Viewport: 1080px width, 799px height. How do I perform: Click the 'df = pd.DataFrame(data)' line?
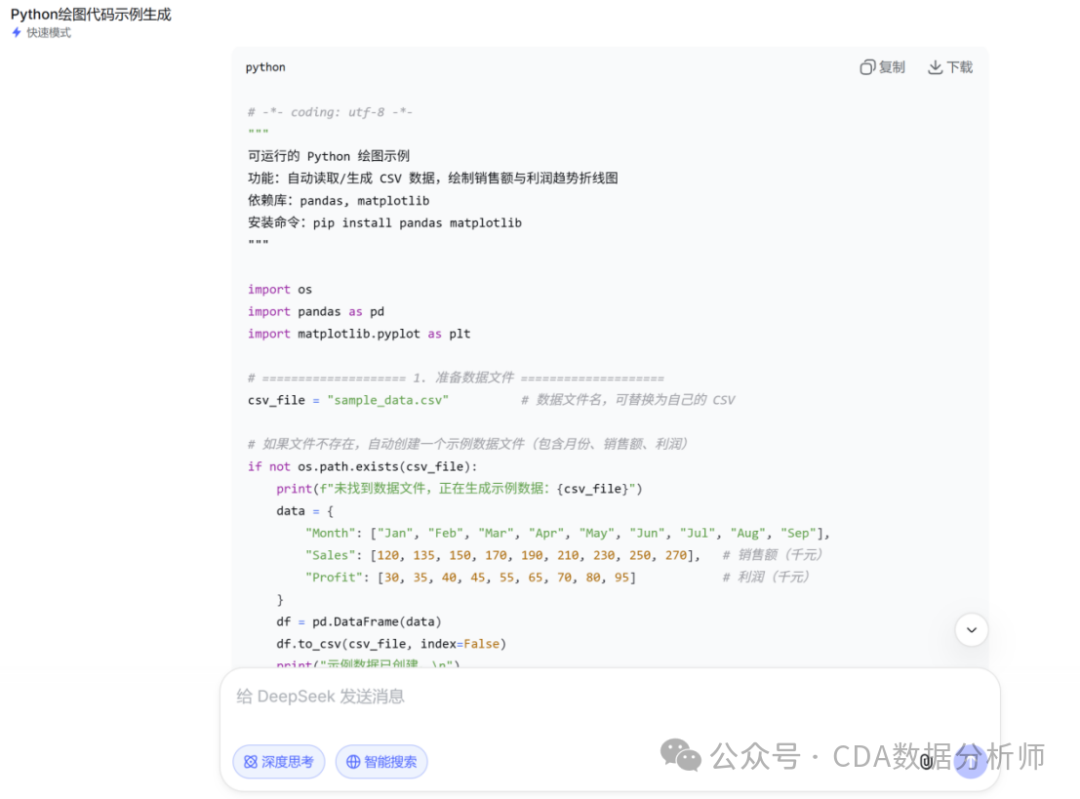click(359, 621)
